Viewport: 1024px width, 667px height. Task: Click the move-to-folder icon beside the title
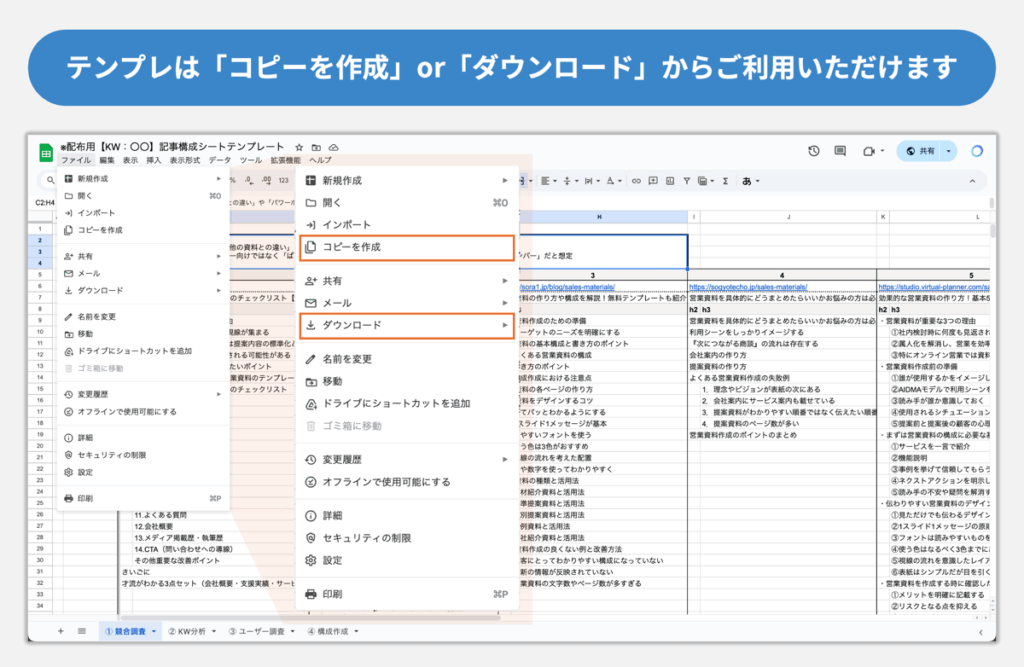point(316,148)
